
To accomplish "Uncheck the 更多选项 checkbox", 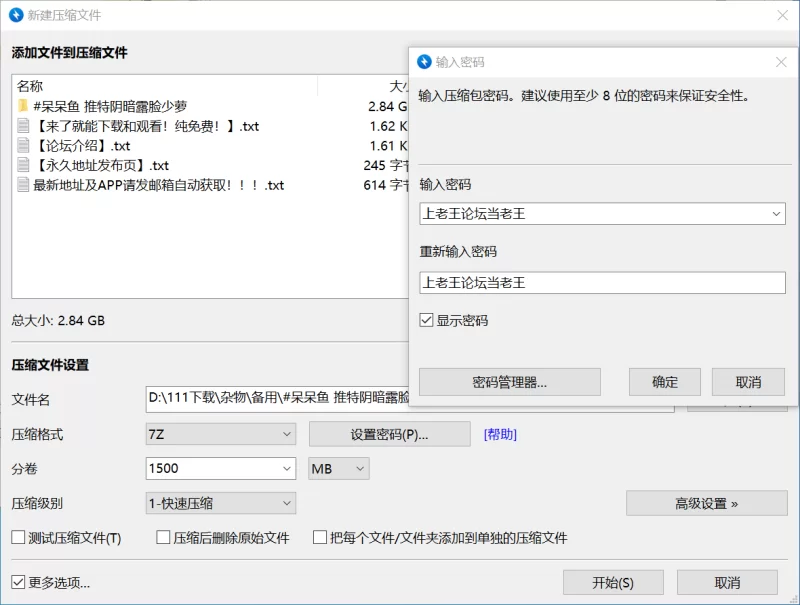I will (x=18, y=582).
